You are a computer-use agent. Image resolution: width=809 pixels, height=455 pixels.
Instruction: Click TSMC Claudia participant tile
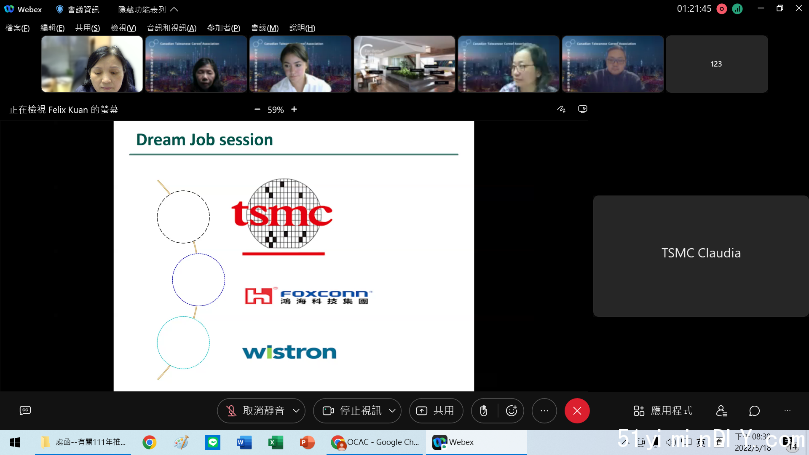[x=701, y=256]
